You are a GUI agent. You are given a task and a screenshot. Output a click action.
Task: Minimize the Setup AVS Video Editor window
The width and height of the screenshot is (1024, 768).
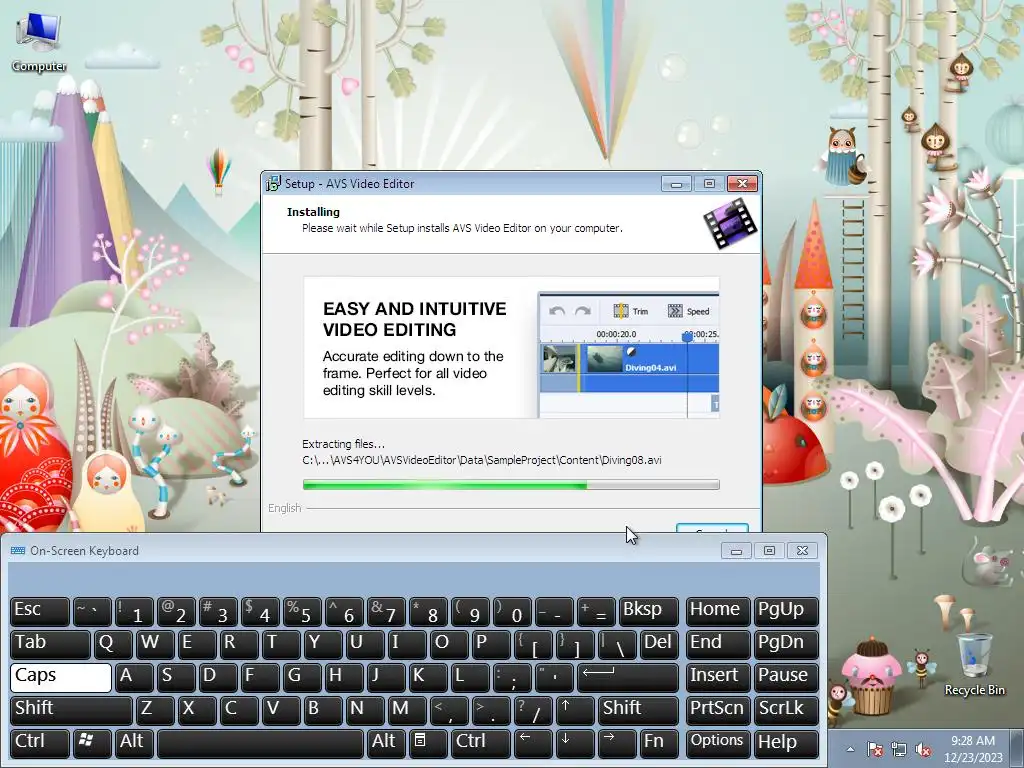tap(676, 184)
